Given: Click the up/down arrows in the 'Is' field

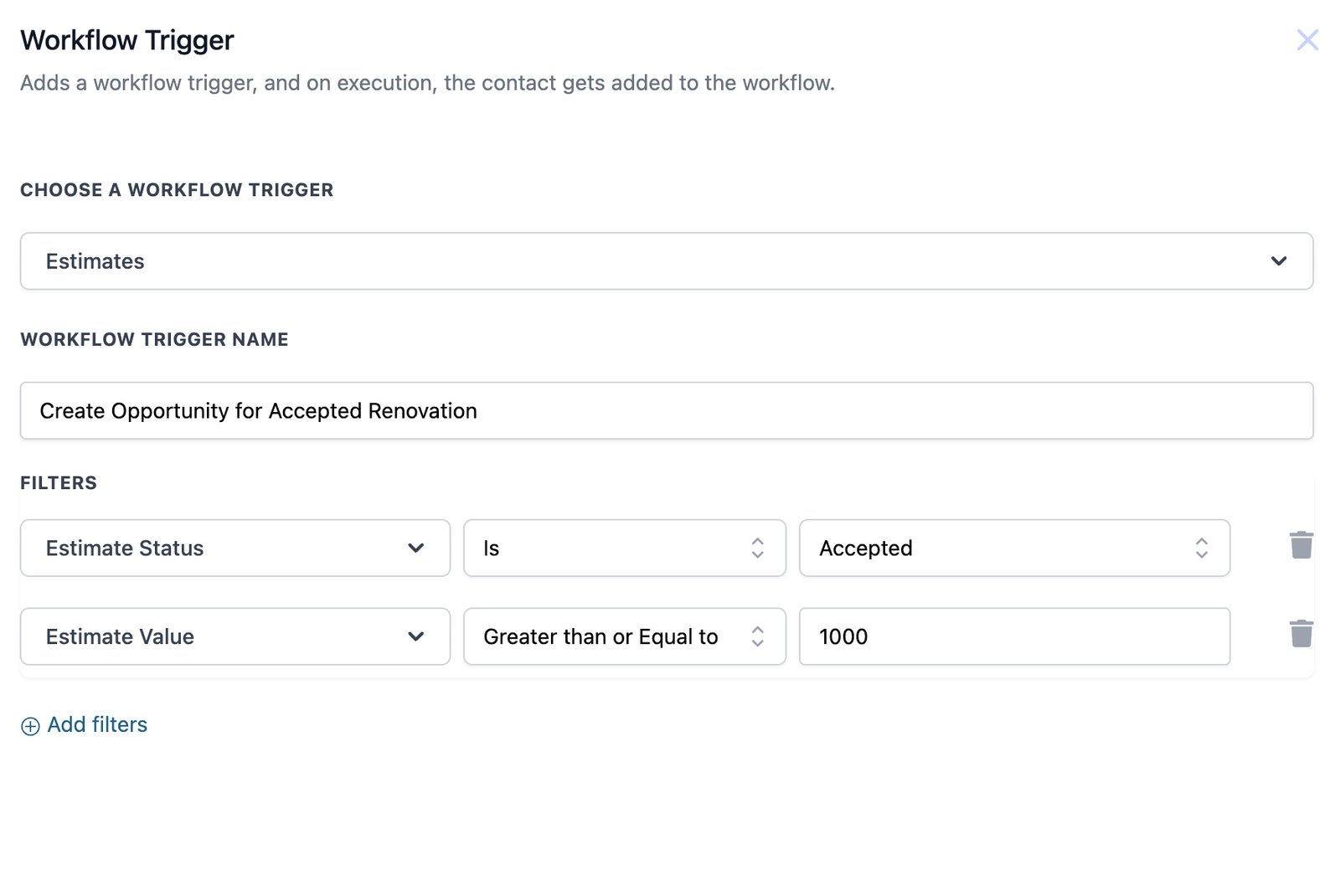Looking at the screenshot, I should [757, 548].
